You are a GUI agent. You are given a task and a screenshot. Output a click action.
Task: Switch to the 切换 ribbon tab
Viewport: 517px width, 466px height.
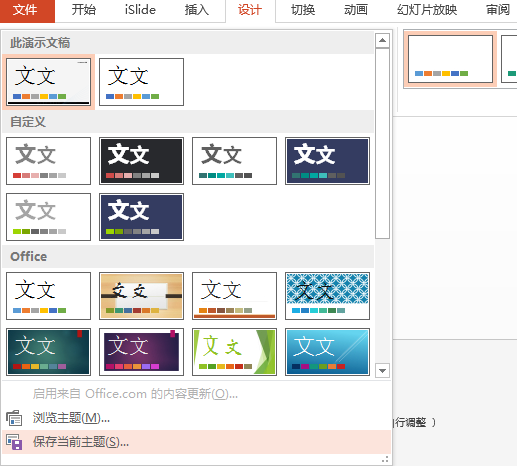pos(303,10)
